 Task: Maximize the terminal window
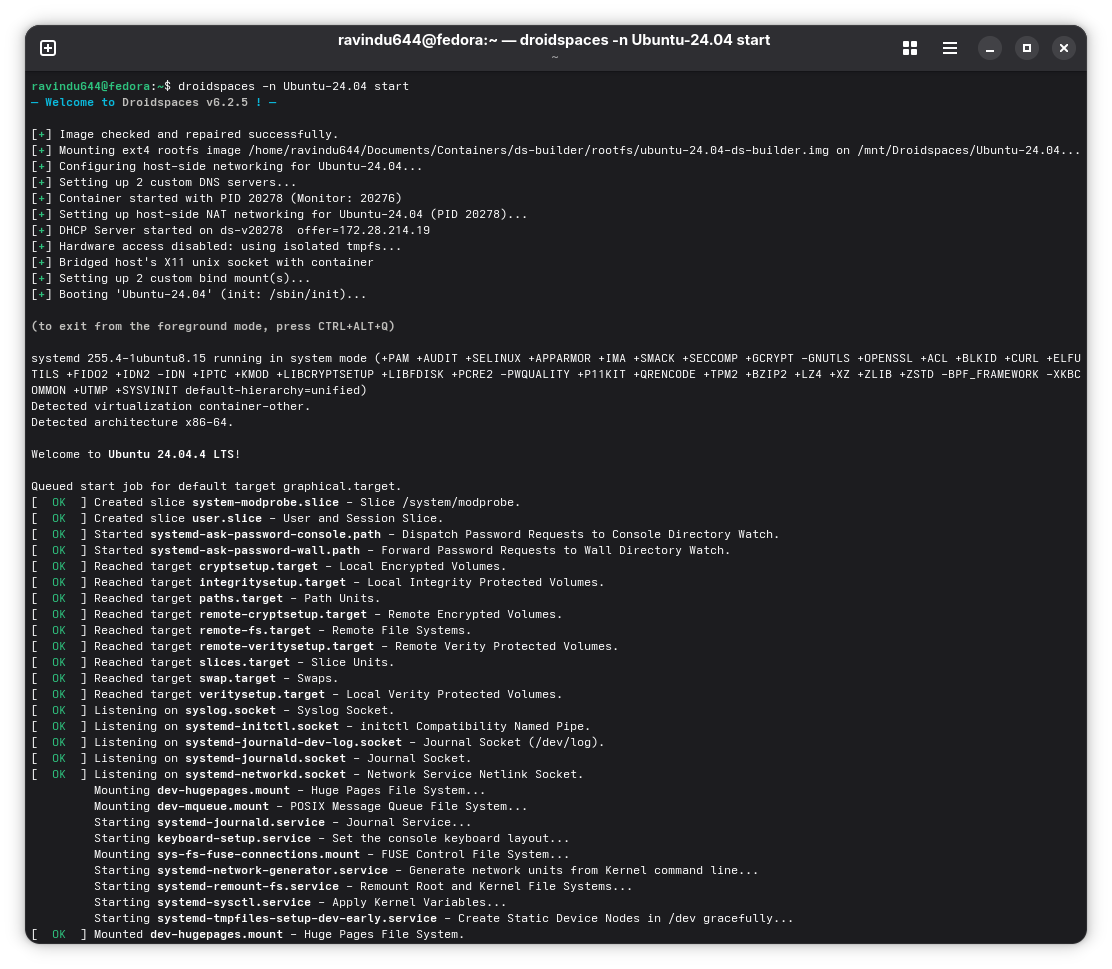[x=1026, y=48]
